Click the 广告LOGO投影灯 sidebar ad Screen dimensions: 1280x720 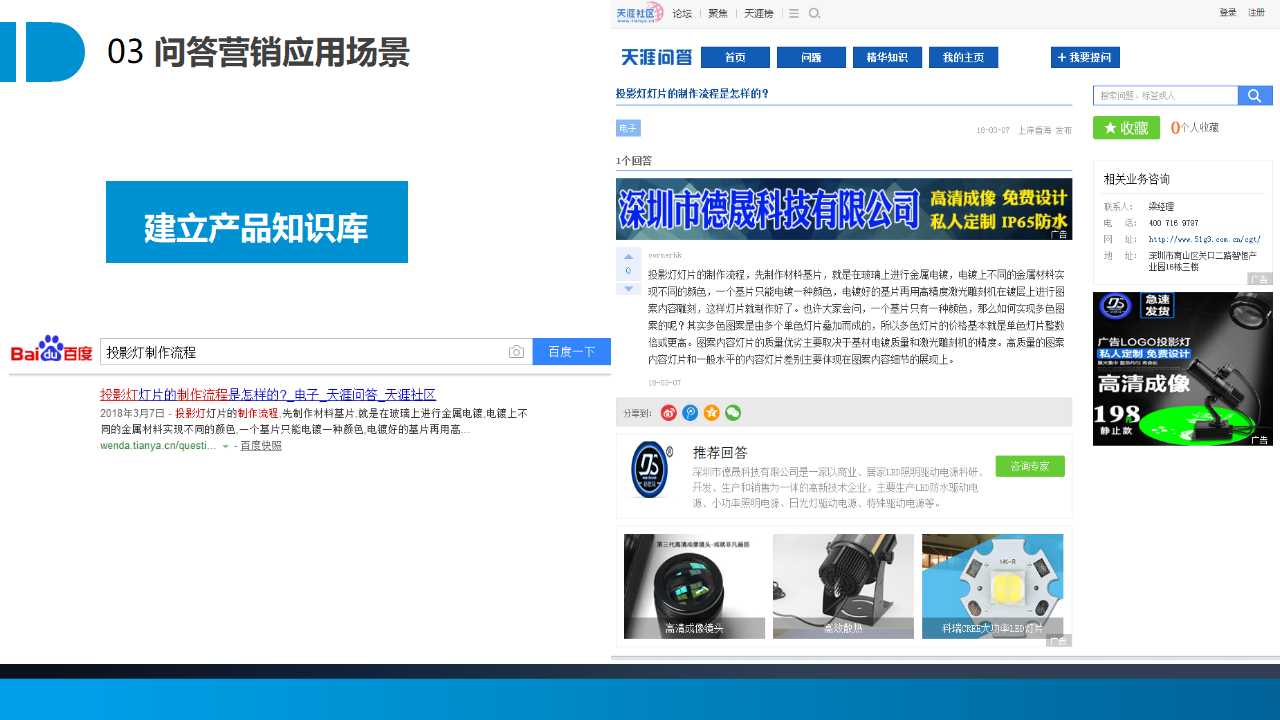click(x=1183, y=369)
